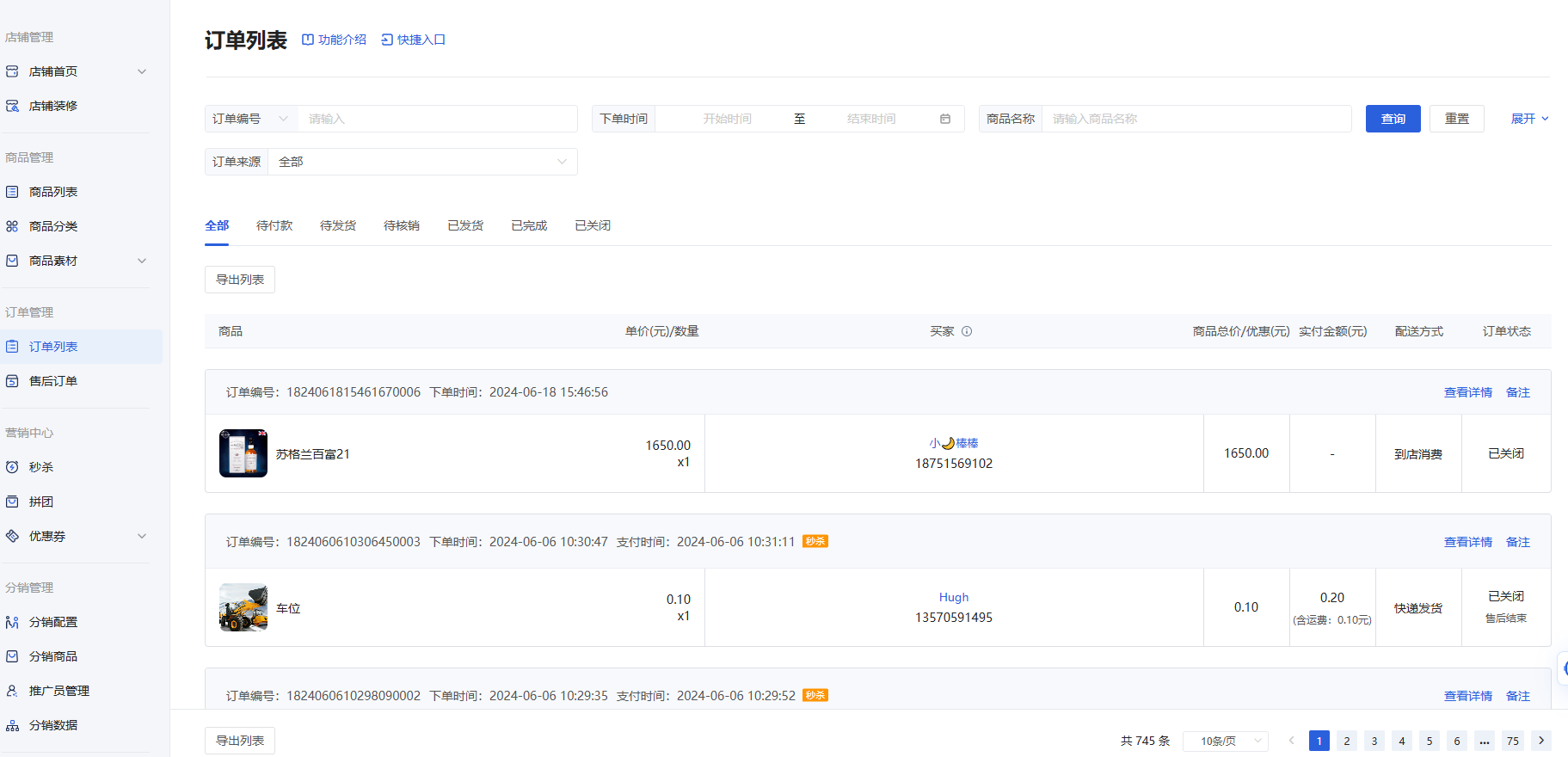1568x757 pixels.
Task: Click the 秒杀 clock icon
Action: [12, 467]
